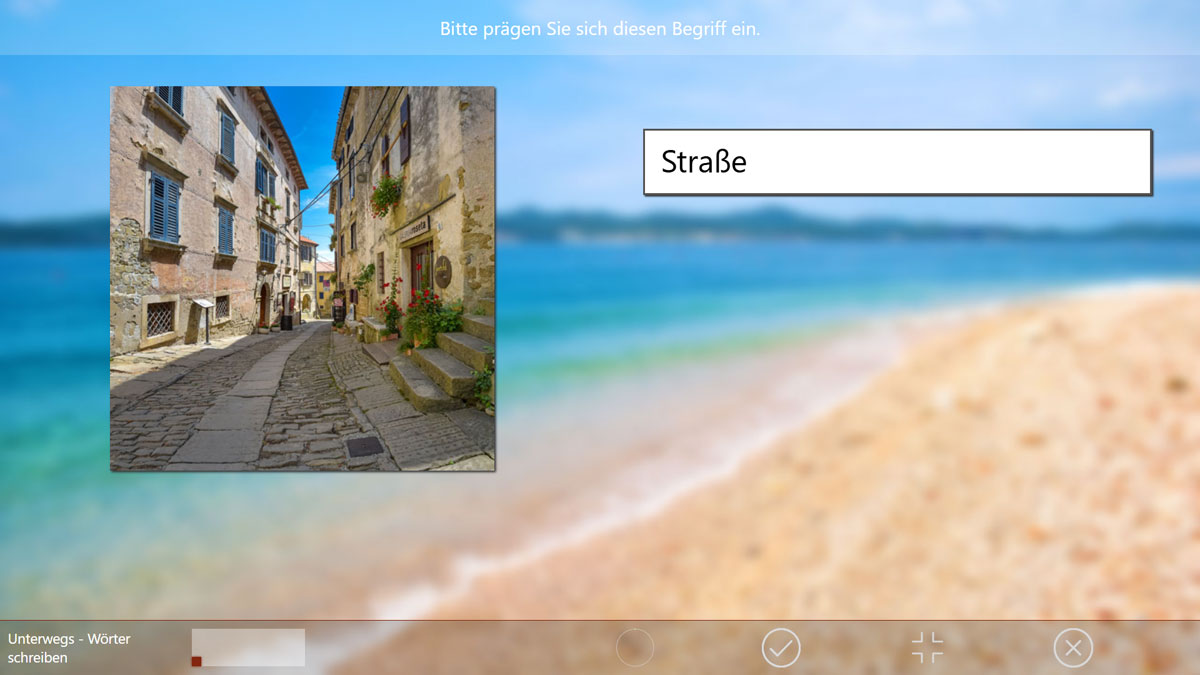Click the unfilled part of progress bar
This screenshot has height=675, width=1200.
tap(260, 647)
